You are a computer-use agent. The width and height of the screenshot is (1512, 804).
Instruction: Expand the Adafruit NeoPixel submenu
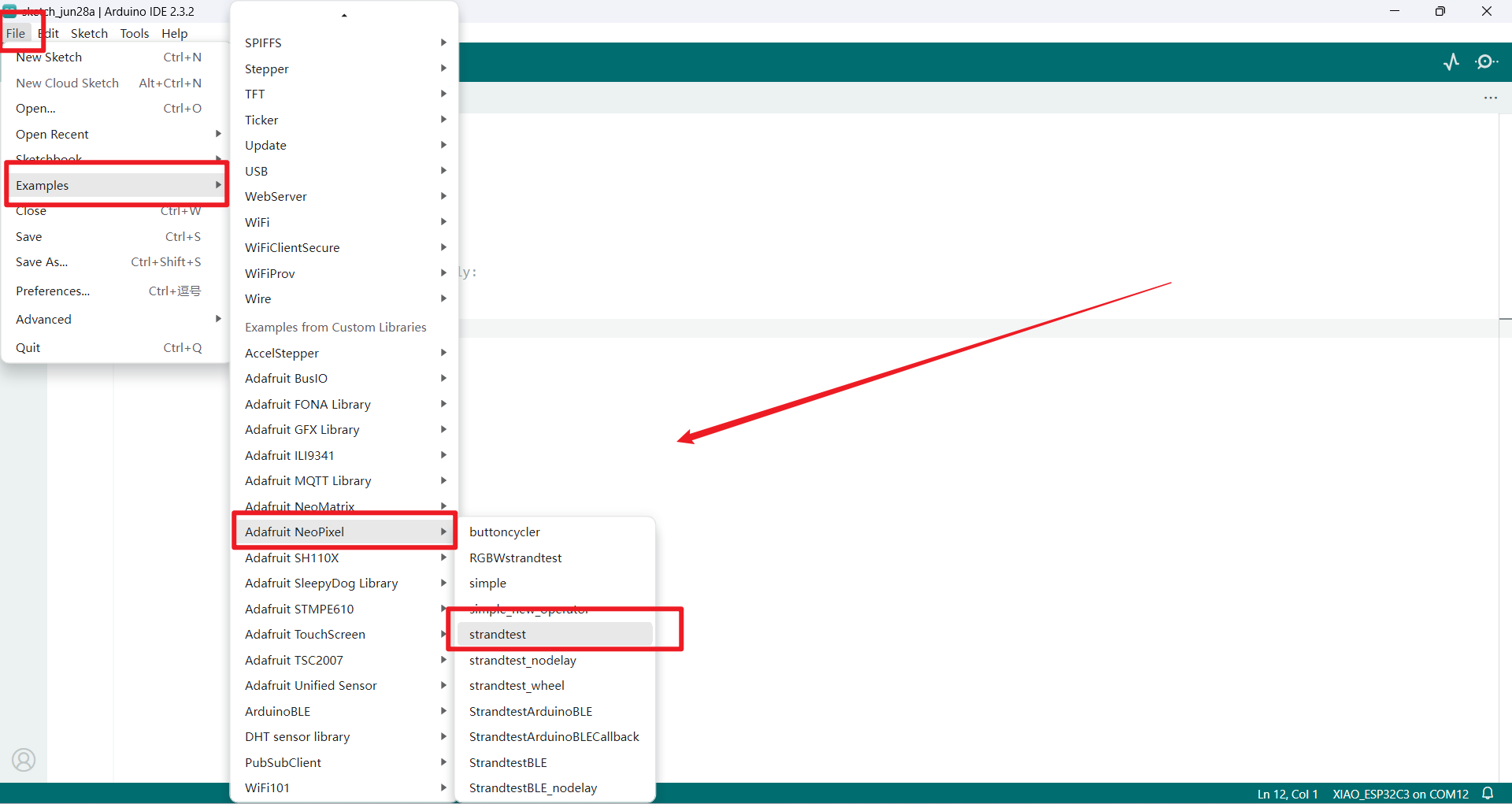344,532
